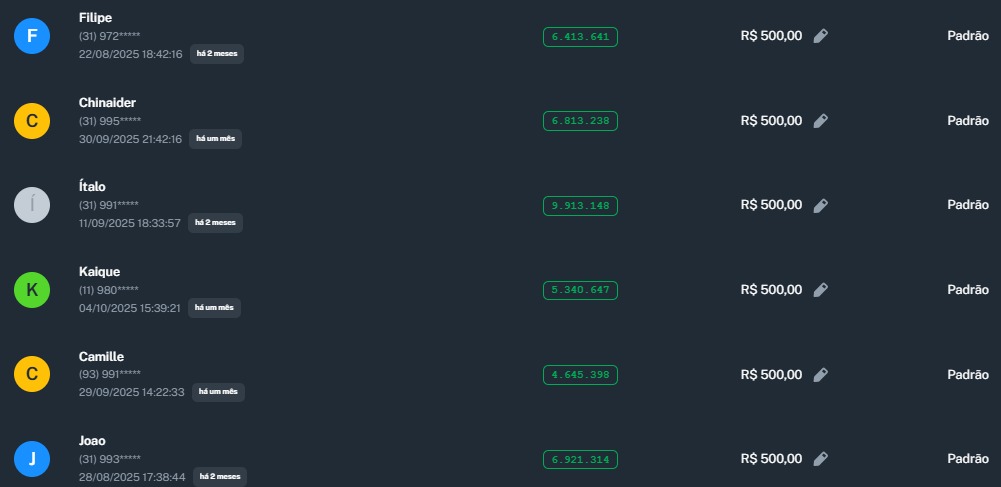
Task: Open the Camille name link
Action: pos(101,357)
